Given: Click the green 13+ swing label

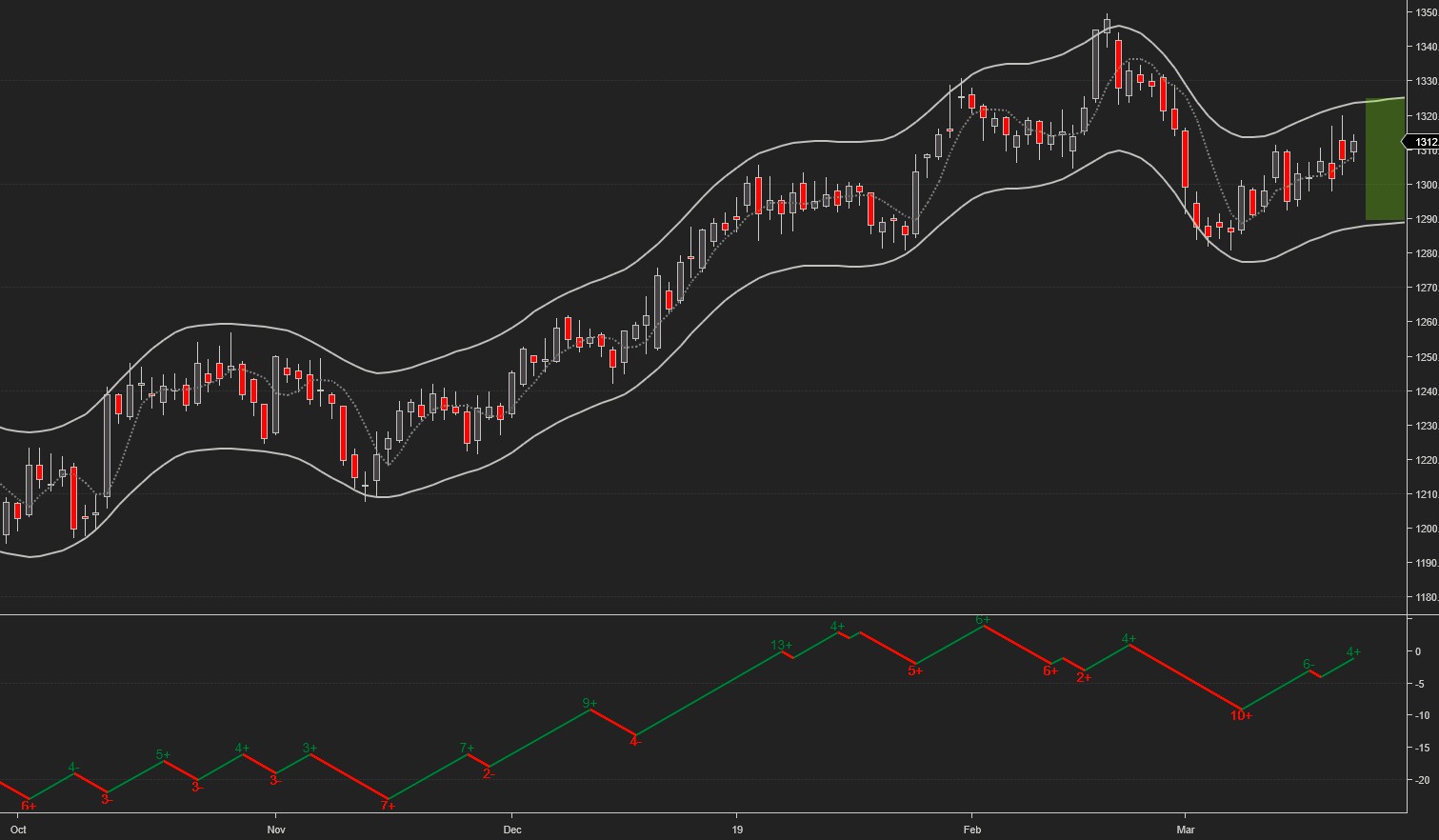Looking at the screenshot, I should click(x=781, y=645).
